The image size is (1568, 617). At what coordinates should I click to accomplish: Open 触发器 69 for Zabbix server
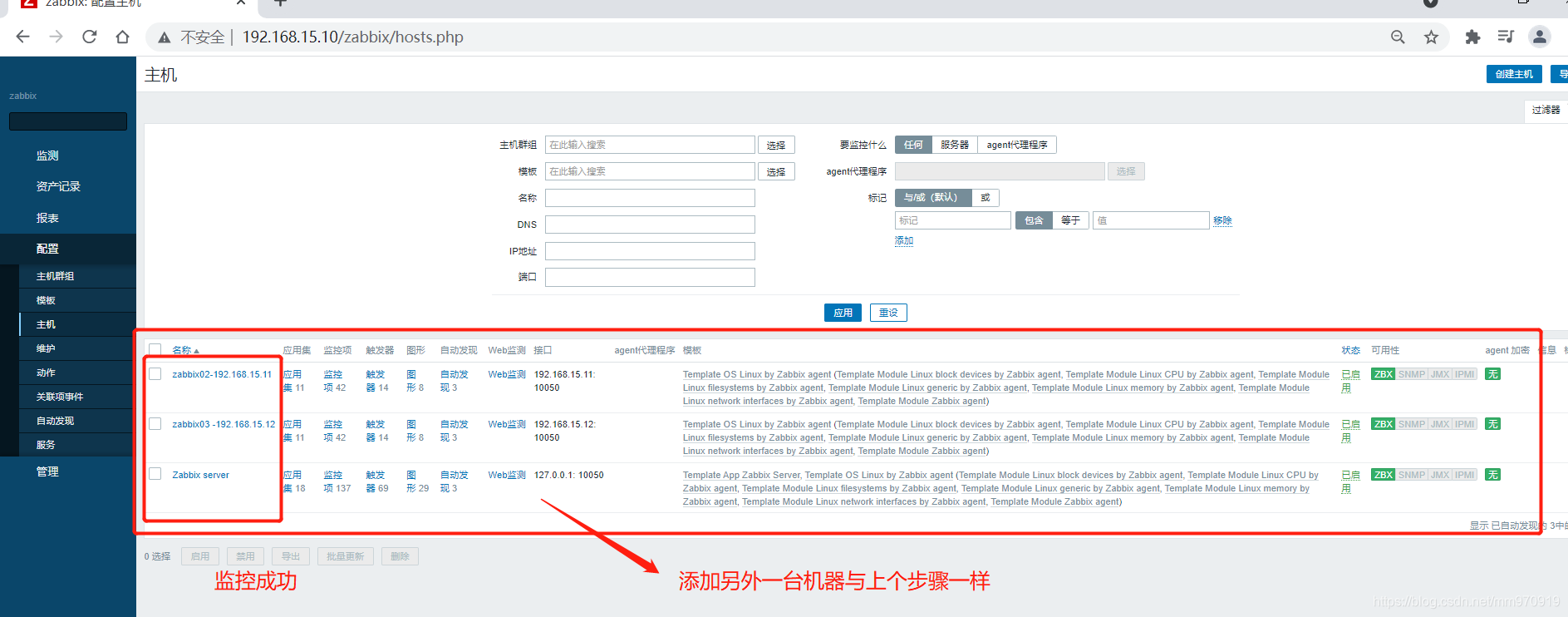[x=376, y=481]
